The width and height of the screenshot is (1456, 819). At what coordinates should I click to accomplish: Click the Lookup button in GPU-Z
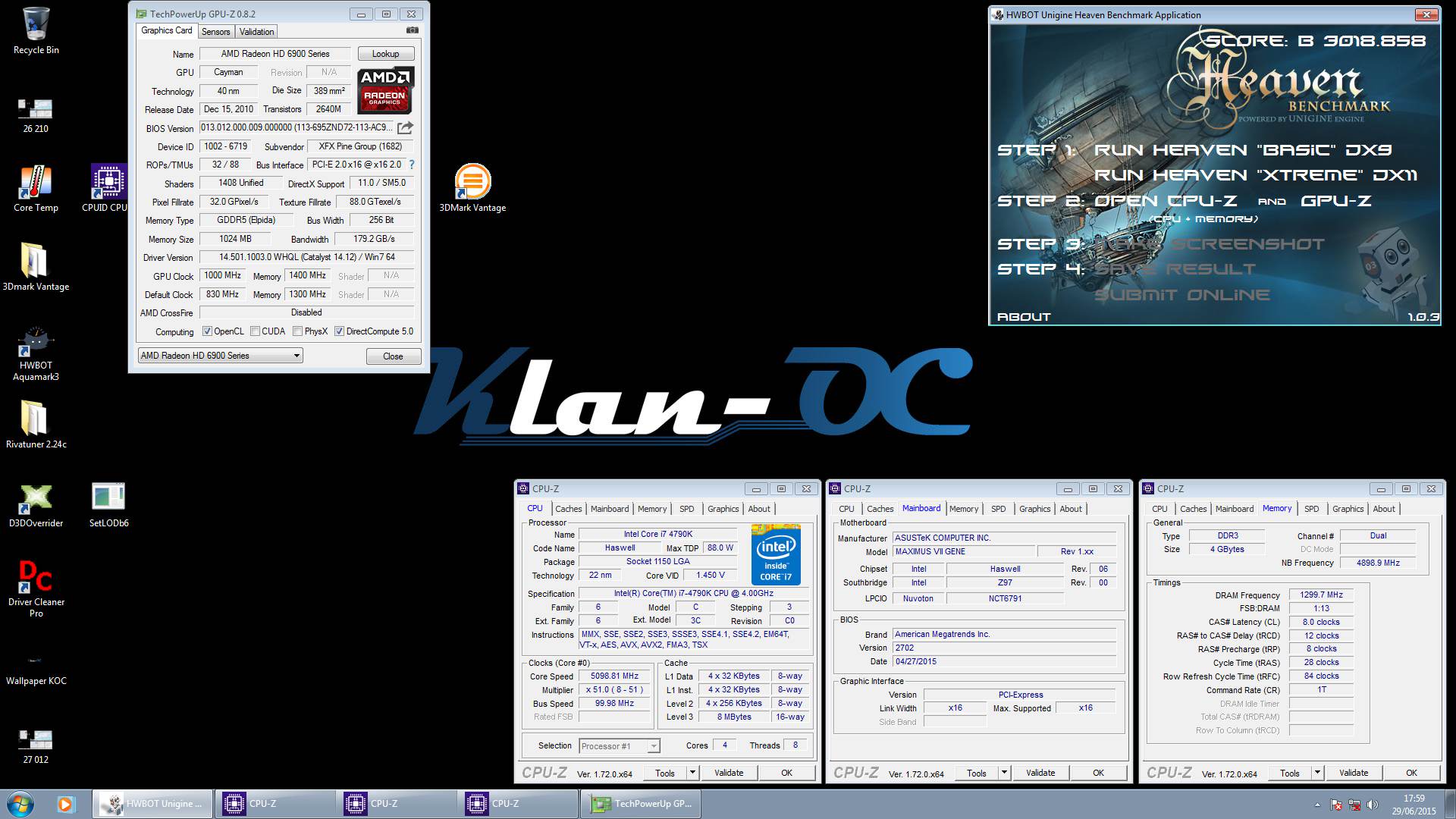pos(385,54)
